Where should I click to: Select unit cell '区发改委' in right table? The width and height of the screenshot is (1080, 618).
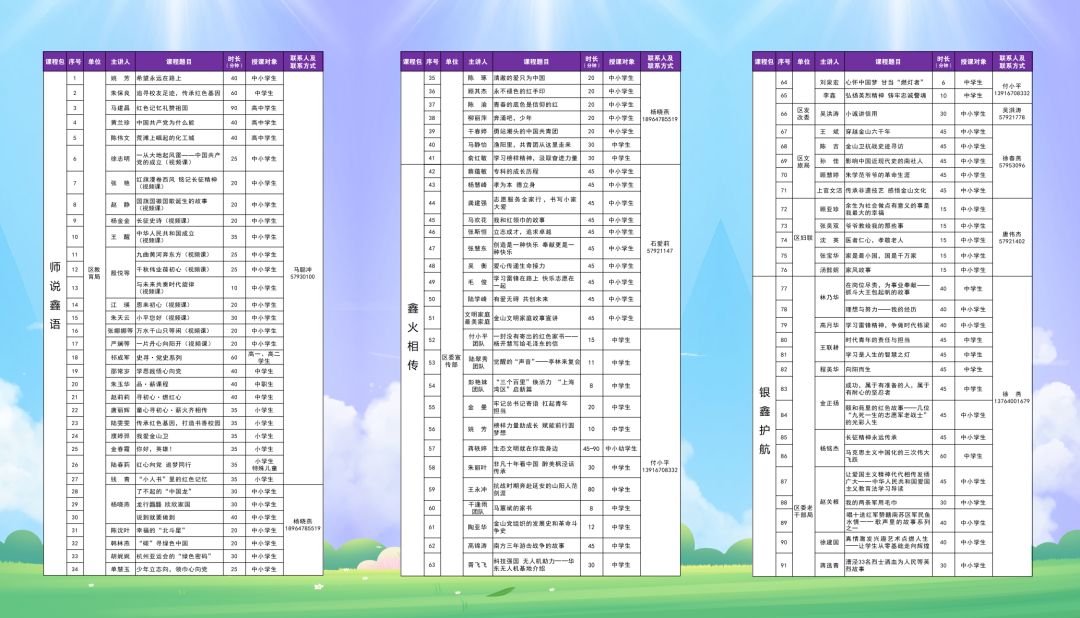click(x=803, y=114)
